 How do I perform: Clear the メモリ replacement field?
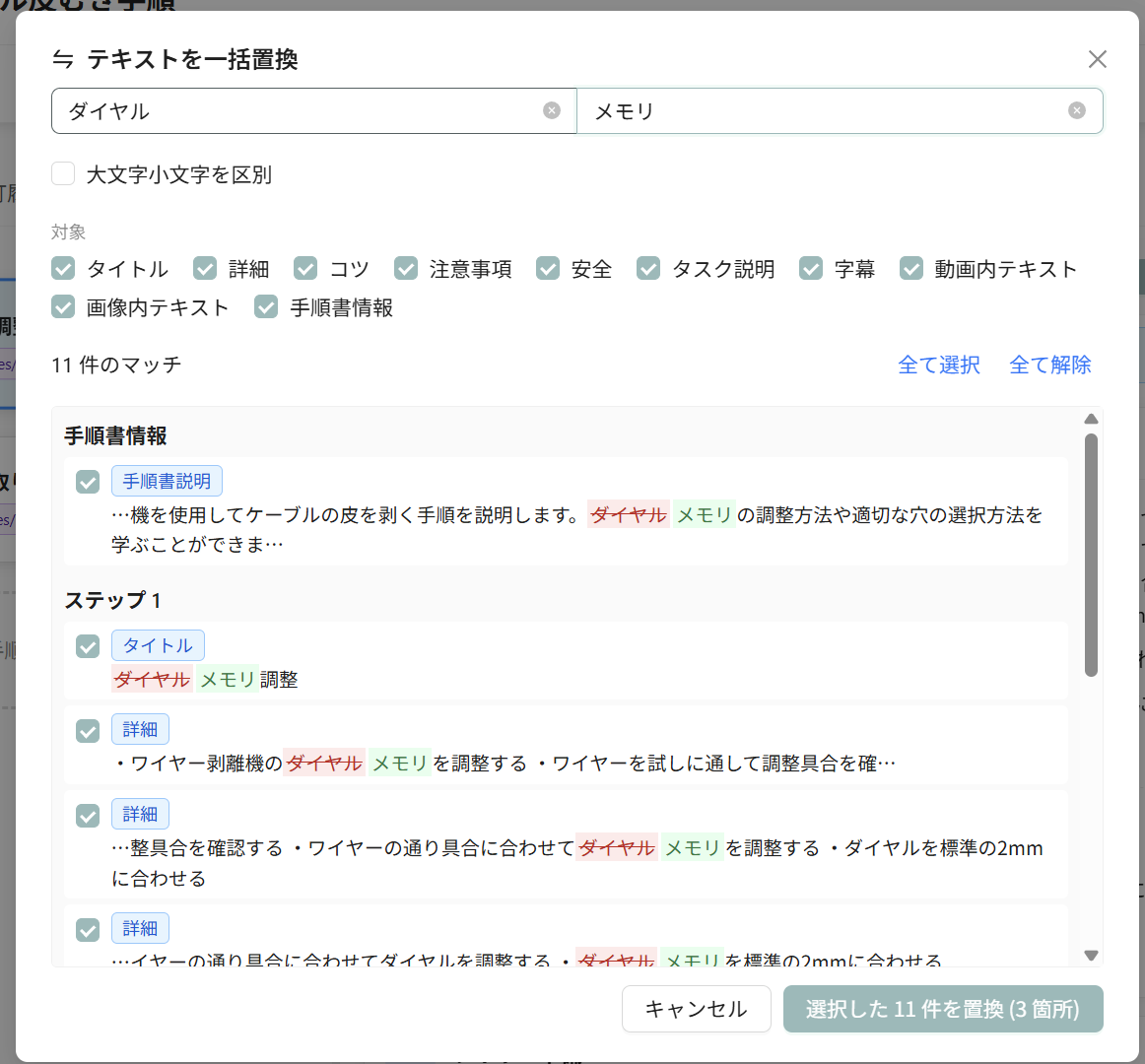[x=1076, y=110]
